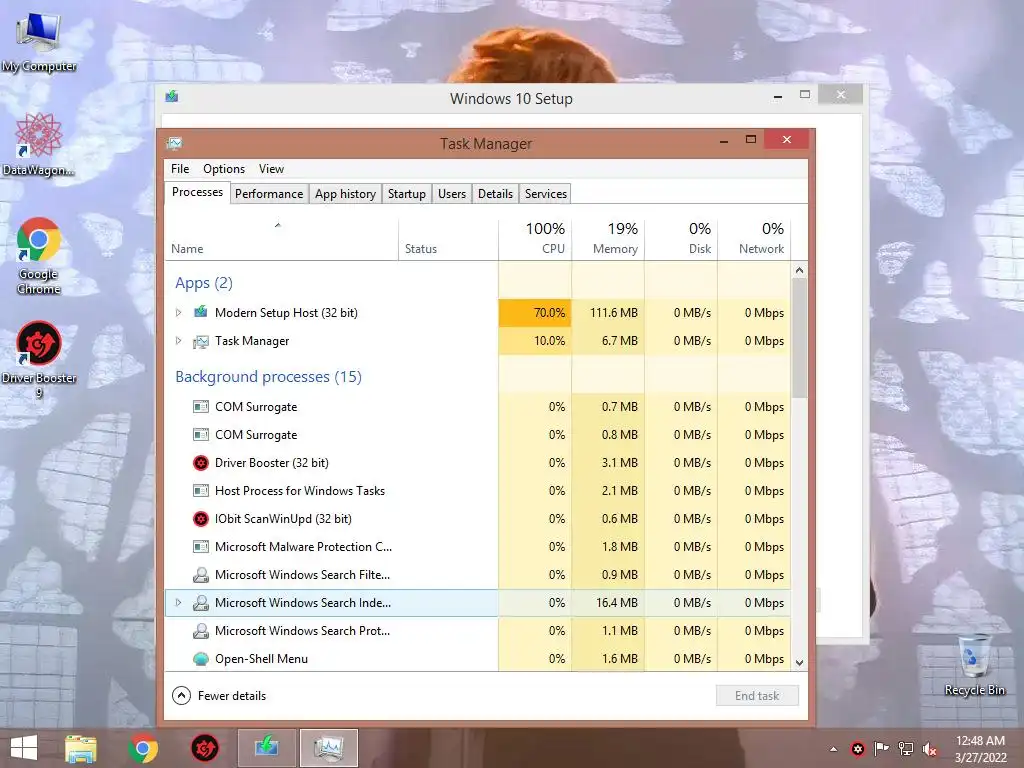Sort by the CPU column header
This screenshot has height=768, width=1024.
pos(535,240)
